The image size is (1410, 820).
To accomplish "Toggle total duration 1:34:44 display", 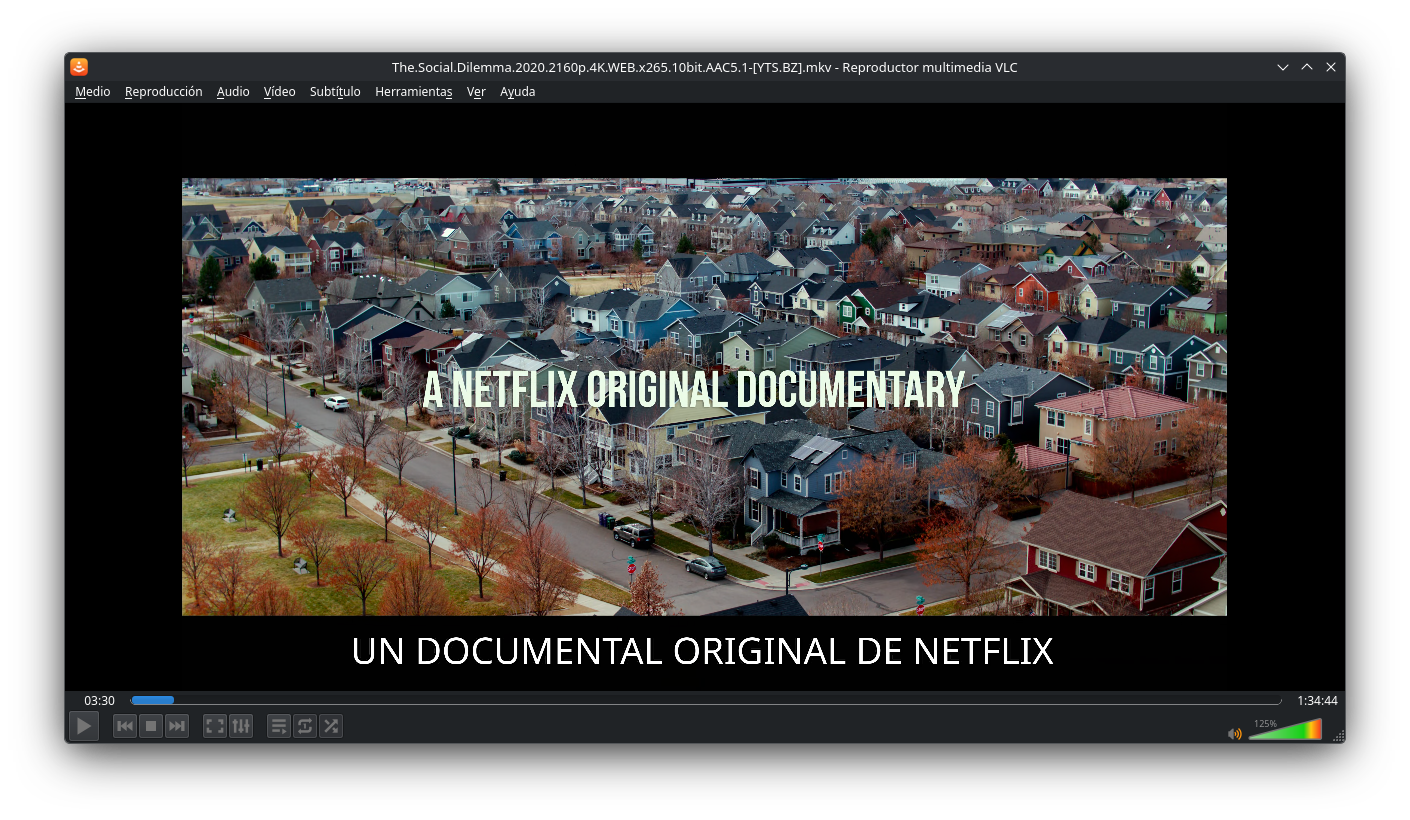I will [x=1317, y=700].
